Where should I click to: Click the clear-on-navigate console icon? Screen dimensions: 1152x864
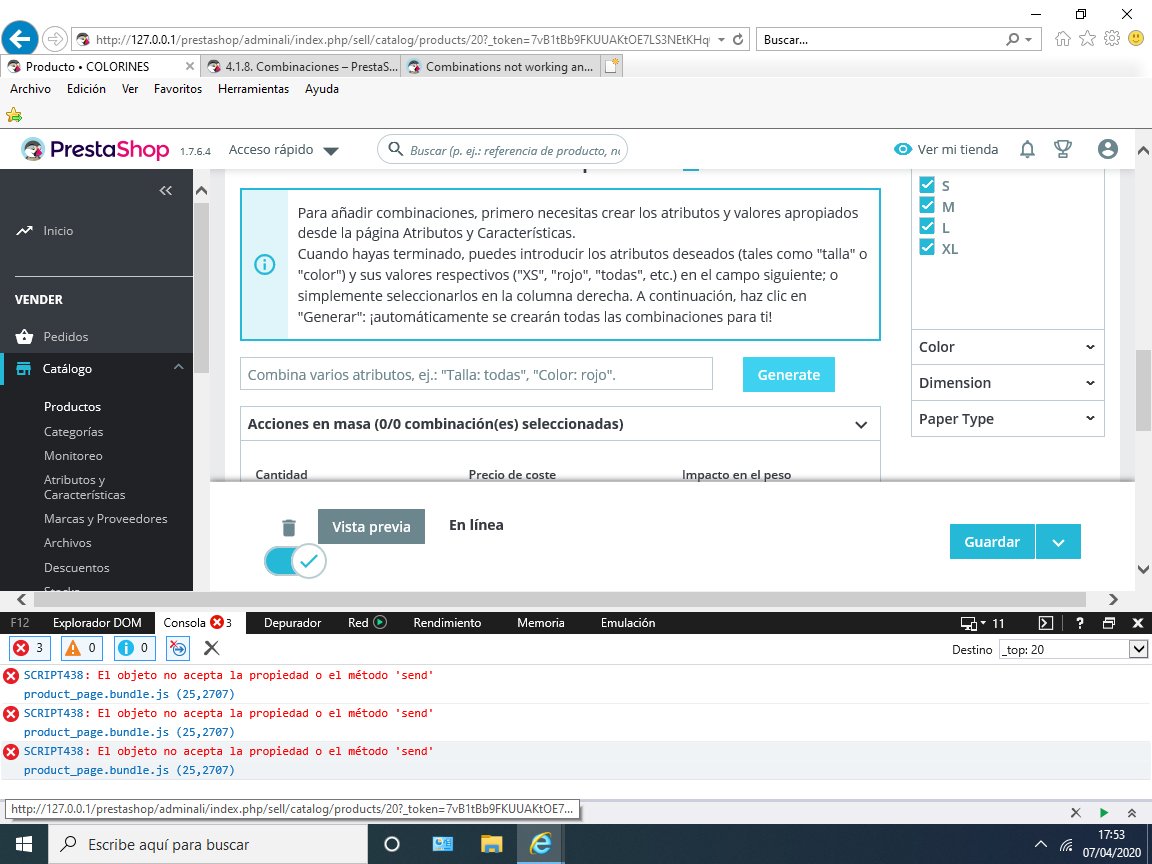[x=178, y=648]
